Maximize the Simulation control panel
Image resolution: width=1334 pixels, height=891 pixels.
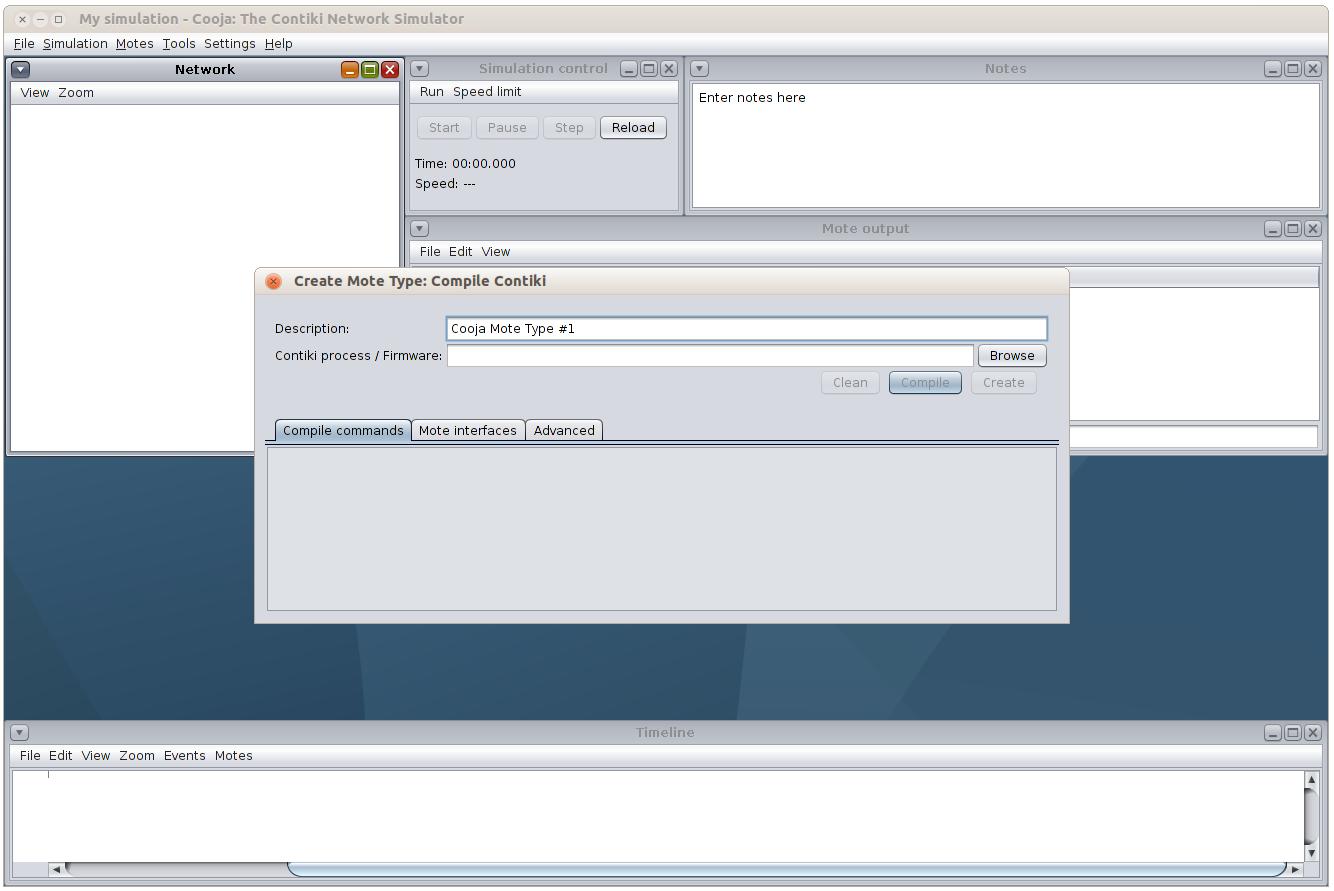649,69
